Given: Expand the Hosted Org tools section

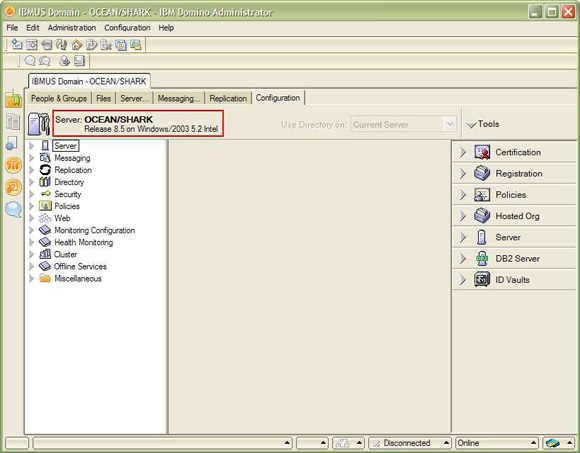Looking at the screenshot, I should coord(463,216).
